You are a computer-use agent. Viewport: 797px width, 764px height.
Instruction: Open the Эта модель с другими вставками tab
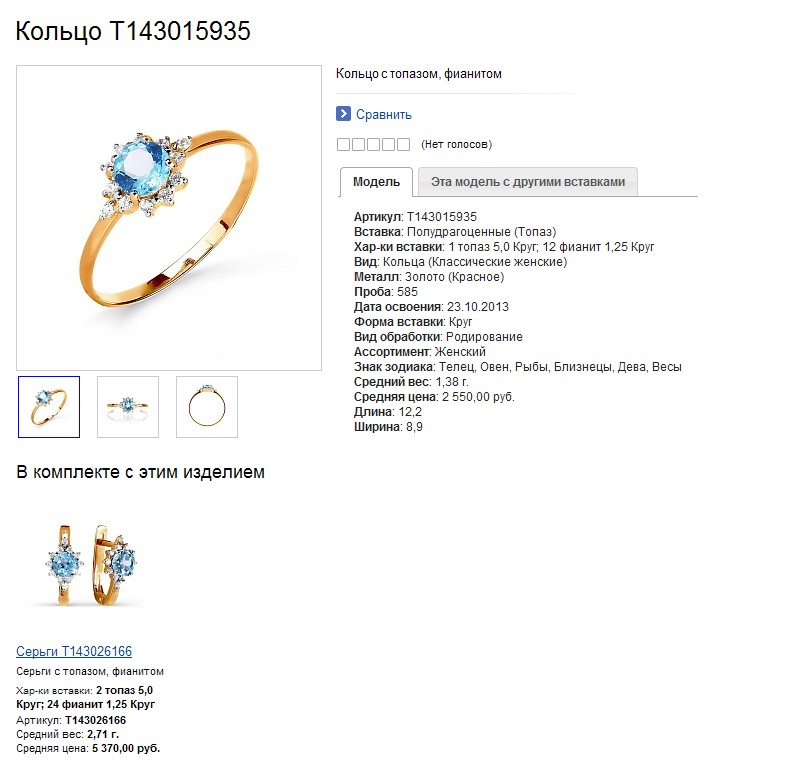point(528,182)
